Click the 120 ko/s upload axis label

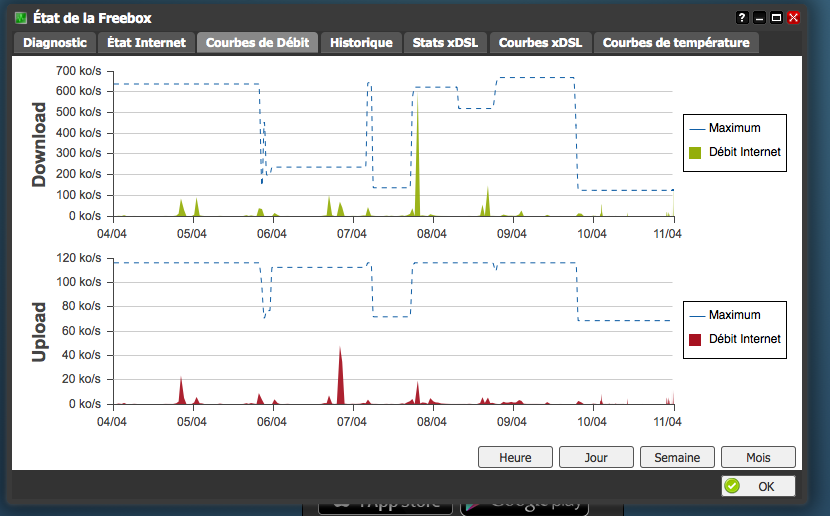[x=78, y=258]
